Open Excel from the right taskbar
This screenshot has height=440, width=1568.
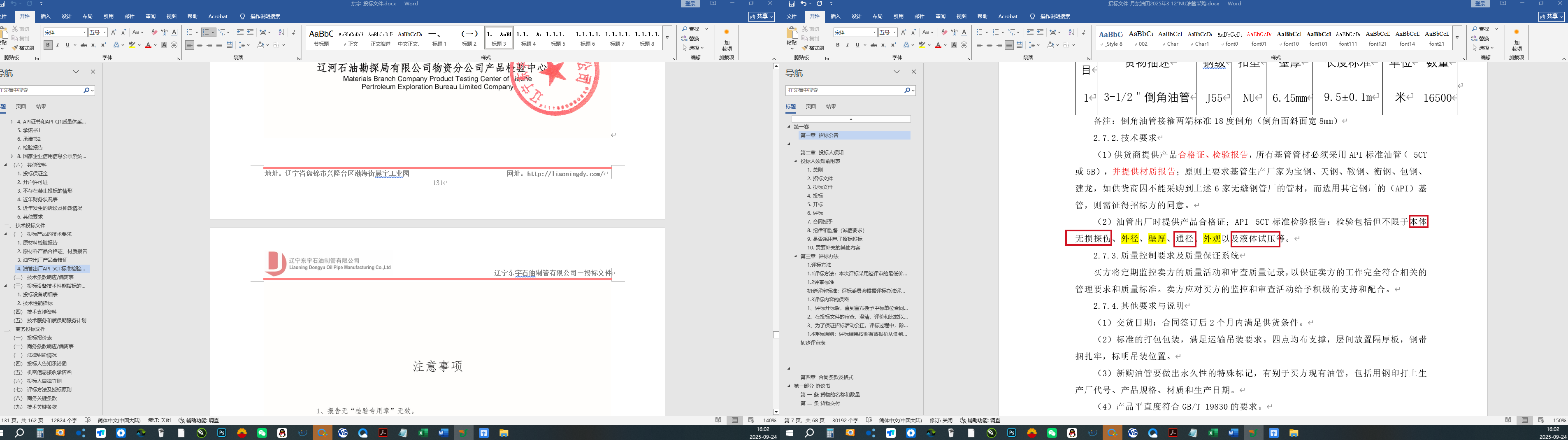coord(1213,433)
